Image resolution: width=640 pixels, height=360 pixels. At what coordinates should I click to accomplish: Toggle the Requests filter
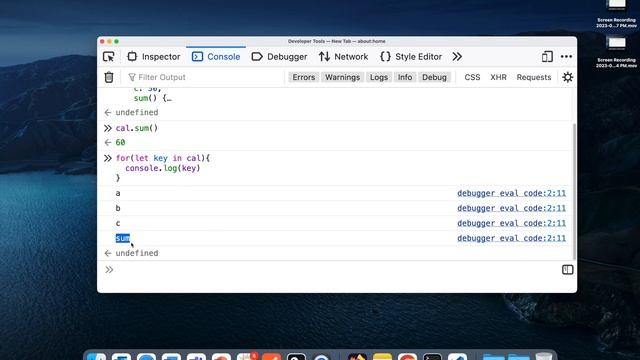click(x=534, y=77)
